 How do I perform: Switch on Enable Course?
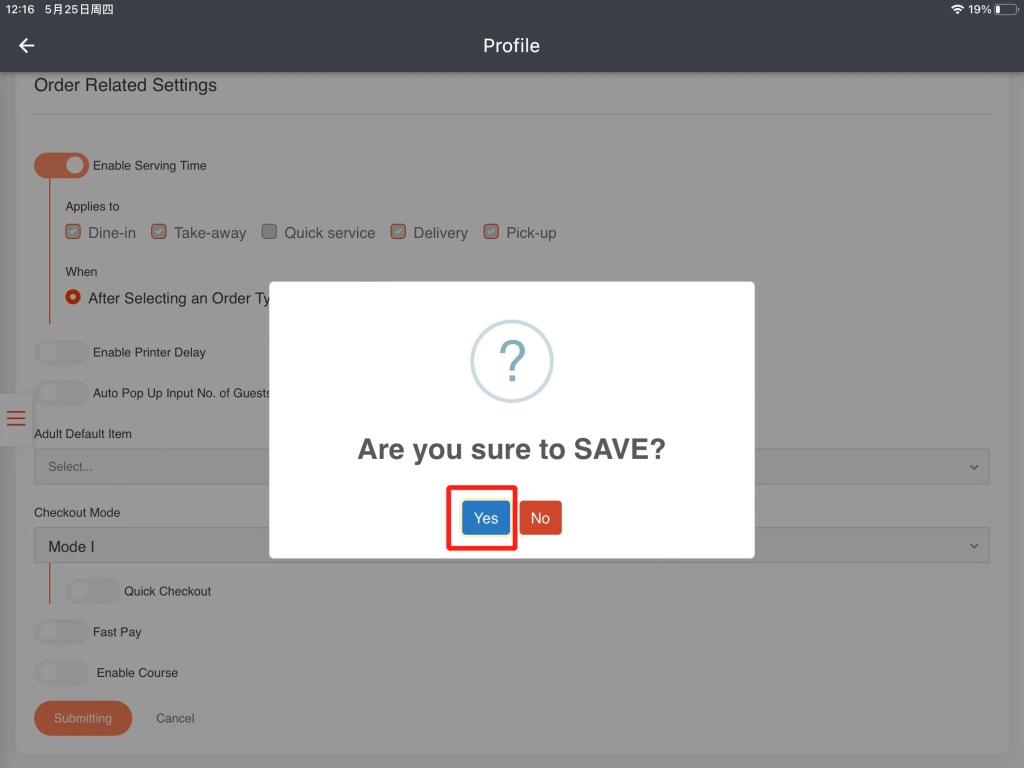click(62, 673)
